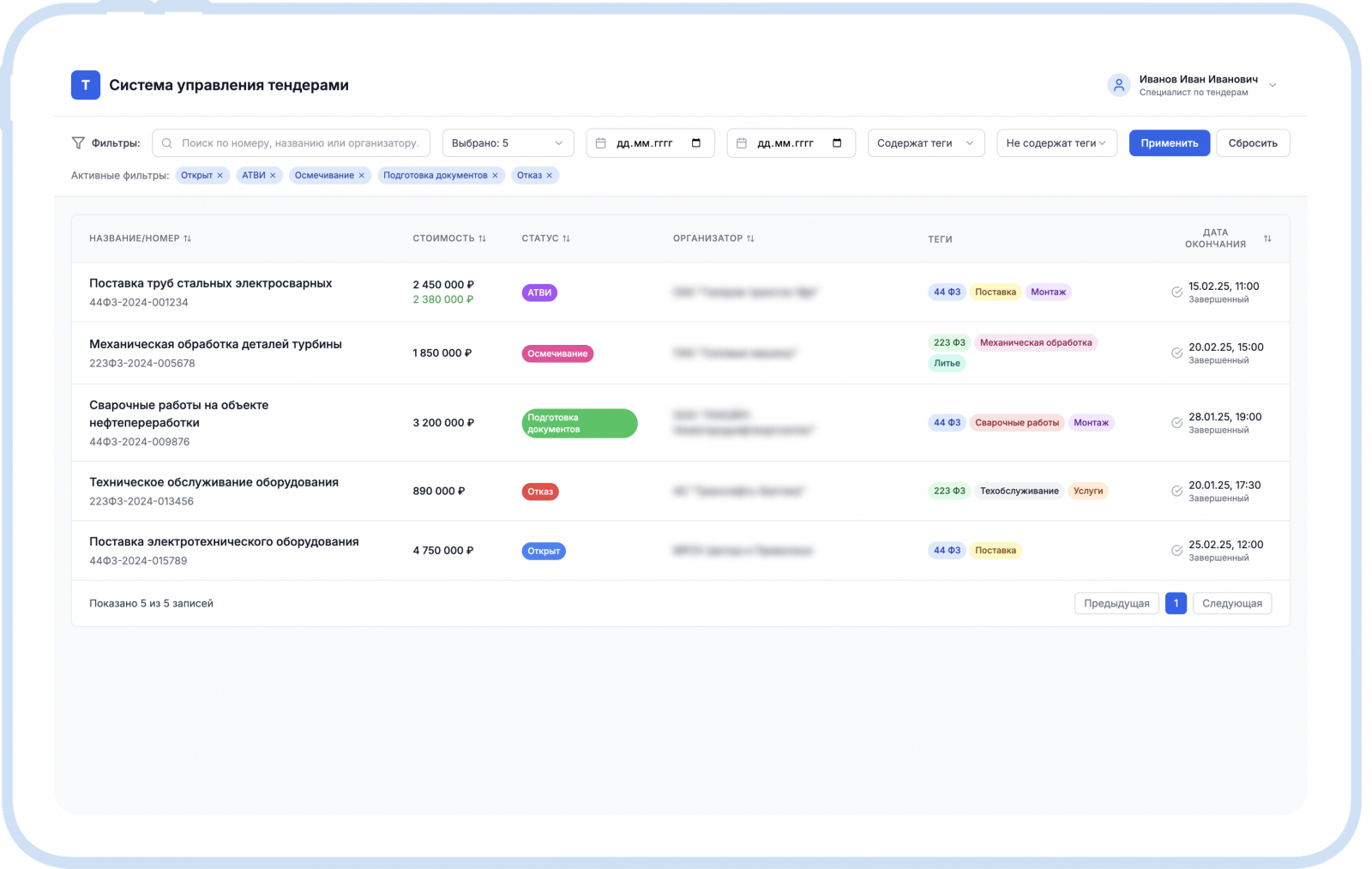The image size is (1372, 869).
Task: Expand the Содержат теги dropdown
Action: coord(925,143)
